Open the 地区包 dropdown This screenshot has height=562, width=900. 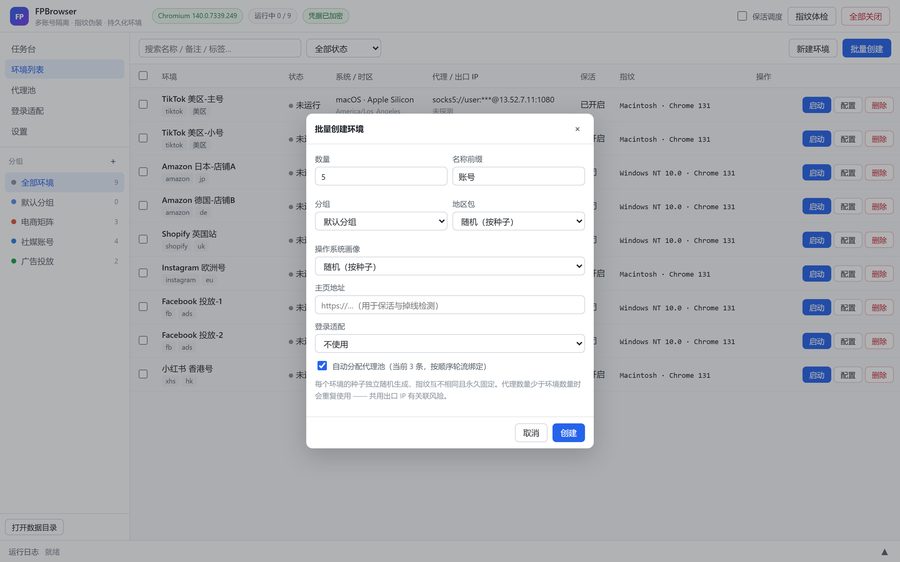coord(518,221)
